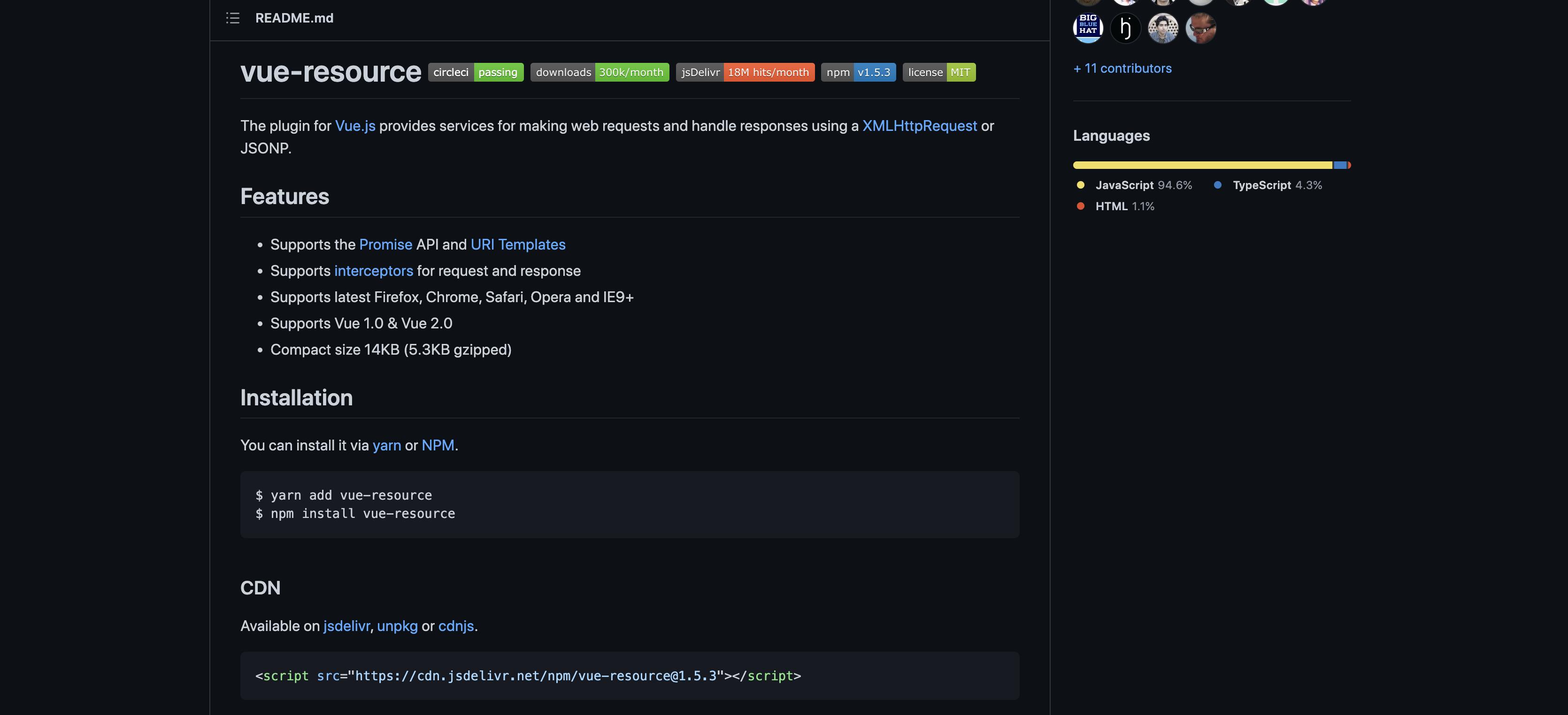Click the npm v1.5.3 badge
Viewport: 1568px width, 715px height.
[x=858, y=72]
